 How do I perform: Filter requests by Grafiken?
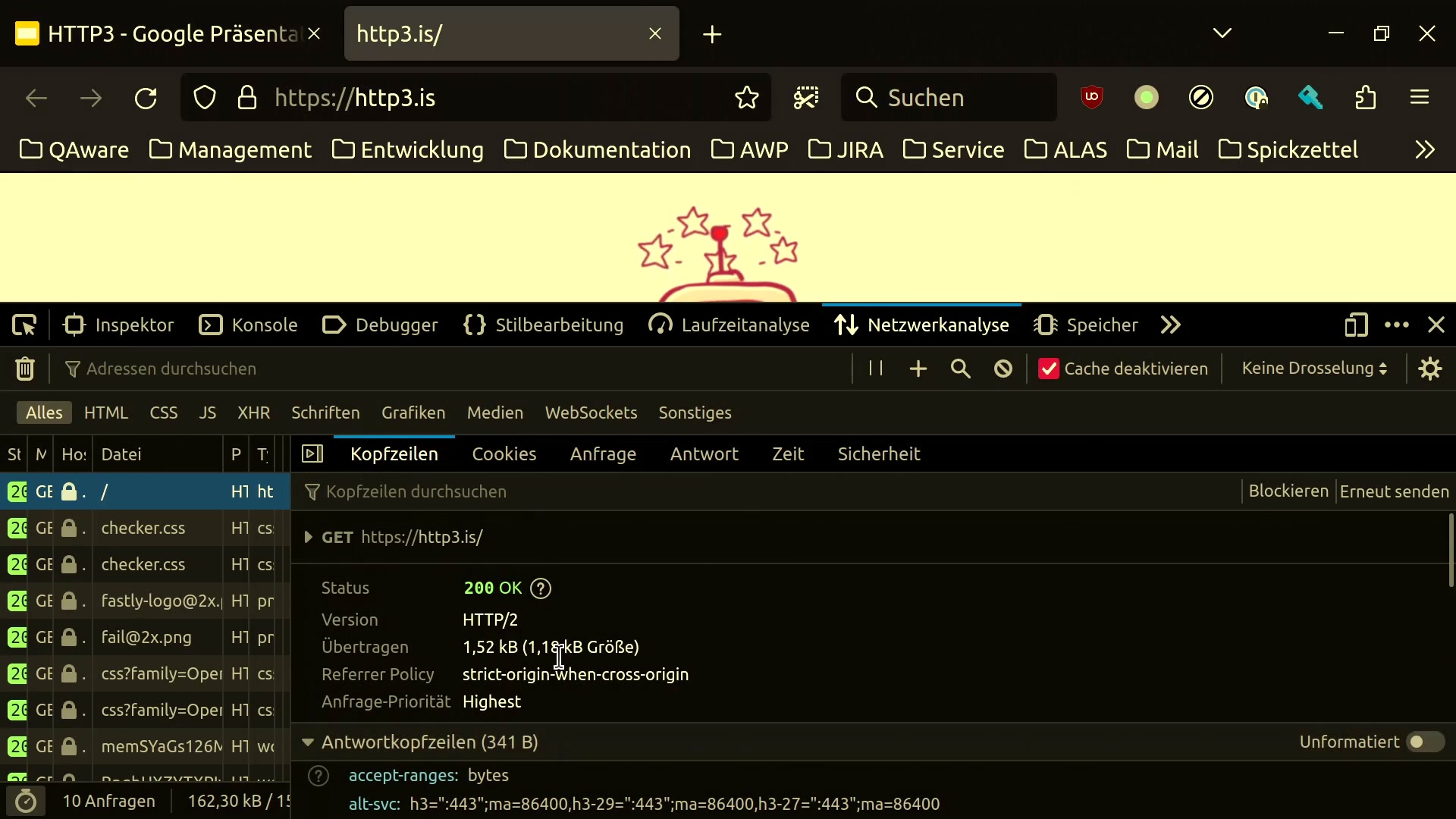coord(413,413)
